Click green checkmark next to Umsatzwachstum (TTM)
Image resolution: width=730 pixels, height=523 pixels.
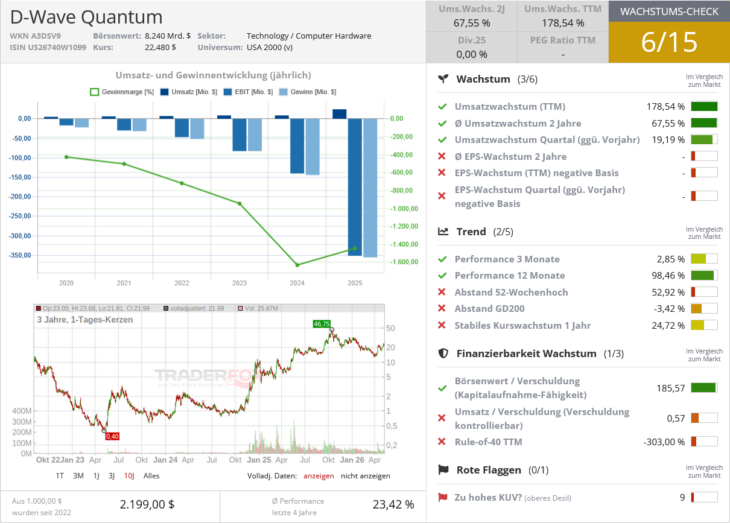pyautogui.click(x=442, y=107)
